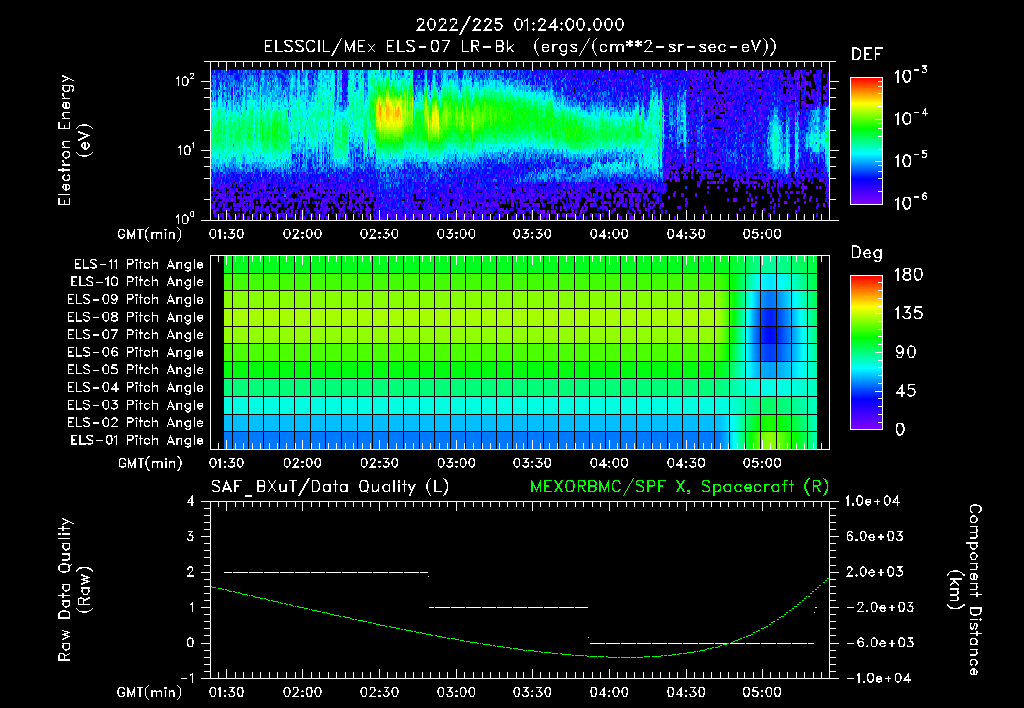Viewport: 1024px width, 708px height.
Task: Click the 90 degree scale value
Action: pos(906,352)
